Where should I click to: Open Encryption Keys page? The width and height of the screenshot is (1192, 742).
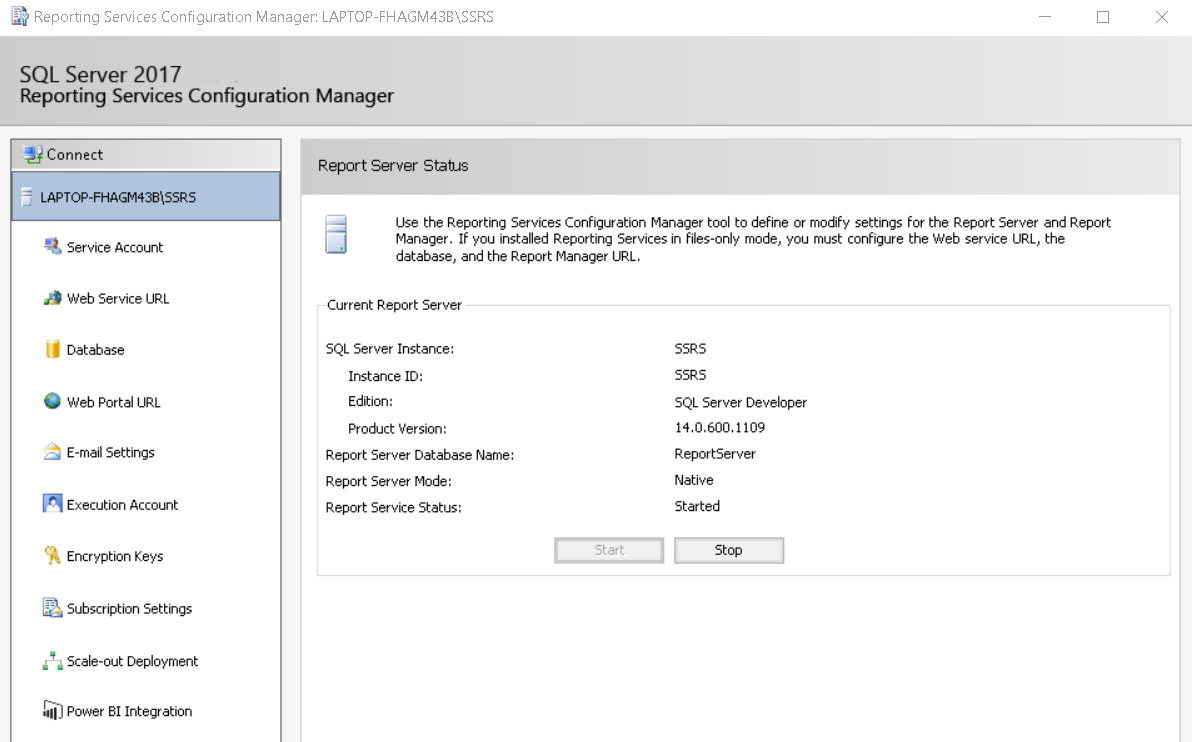pyautogui.click(x=115, y=556)
